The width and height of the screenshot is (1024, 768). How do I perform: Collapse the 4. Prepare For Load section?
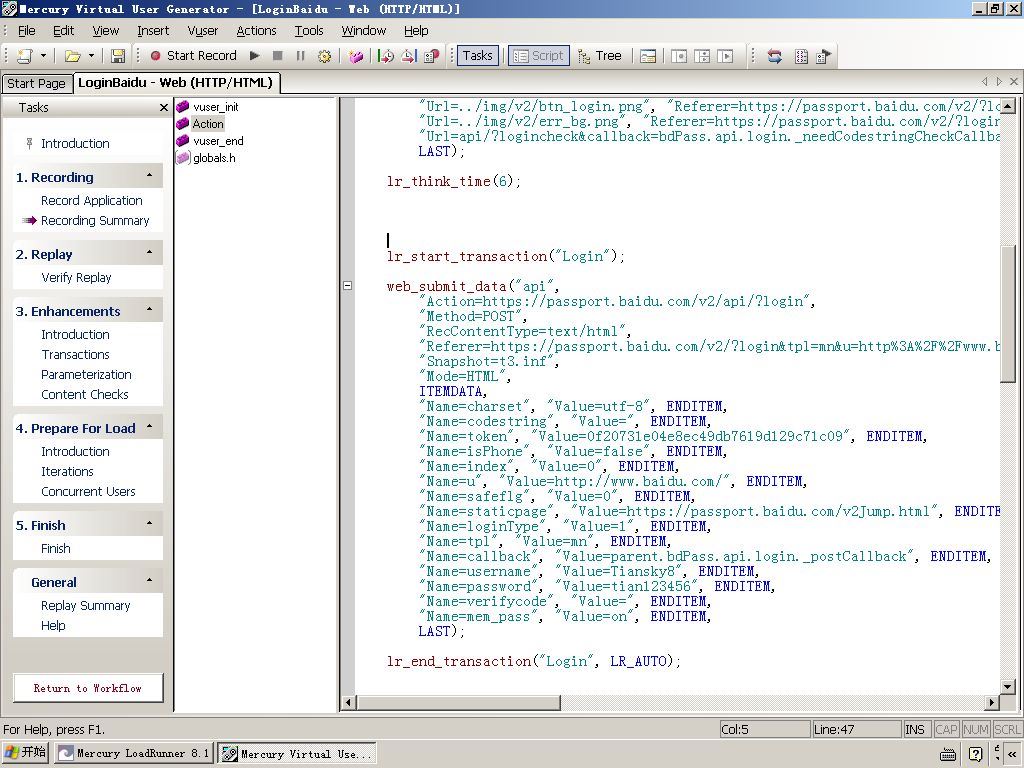point(150,427)
